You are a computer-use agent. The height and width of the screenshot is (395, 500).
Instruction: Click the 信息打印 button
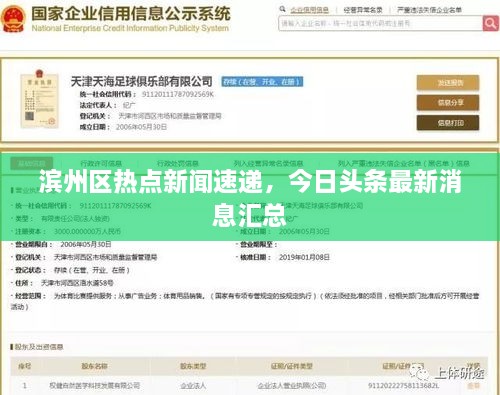448,123
